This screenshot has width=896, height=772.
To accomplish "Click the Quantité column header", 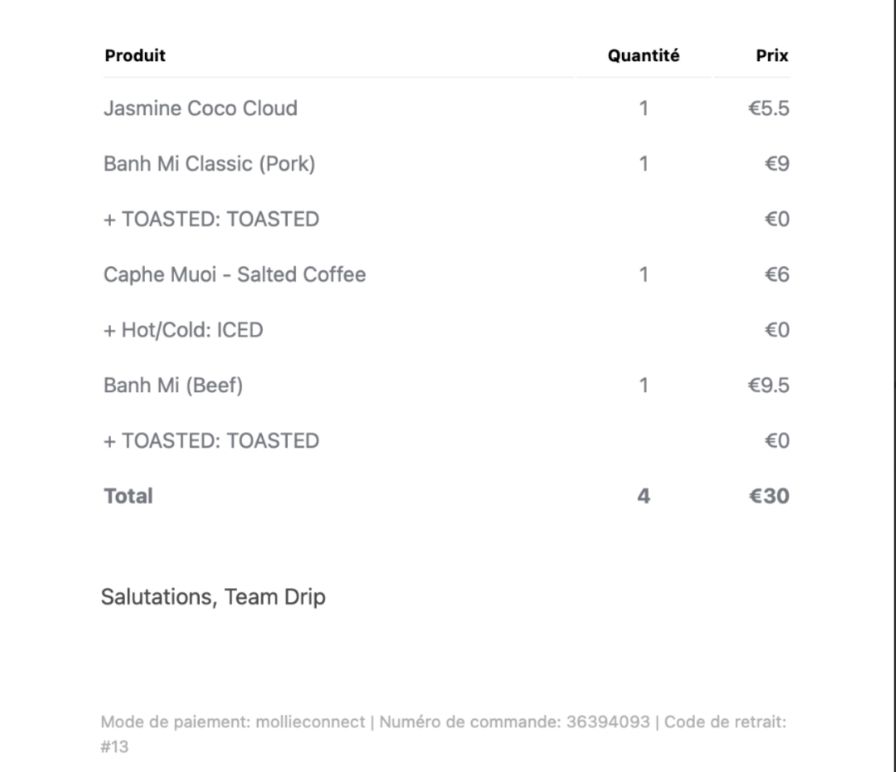I will coord(643,55).
